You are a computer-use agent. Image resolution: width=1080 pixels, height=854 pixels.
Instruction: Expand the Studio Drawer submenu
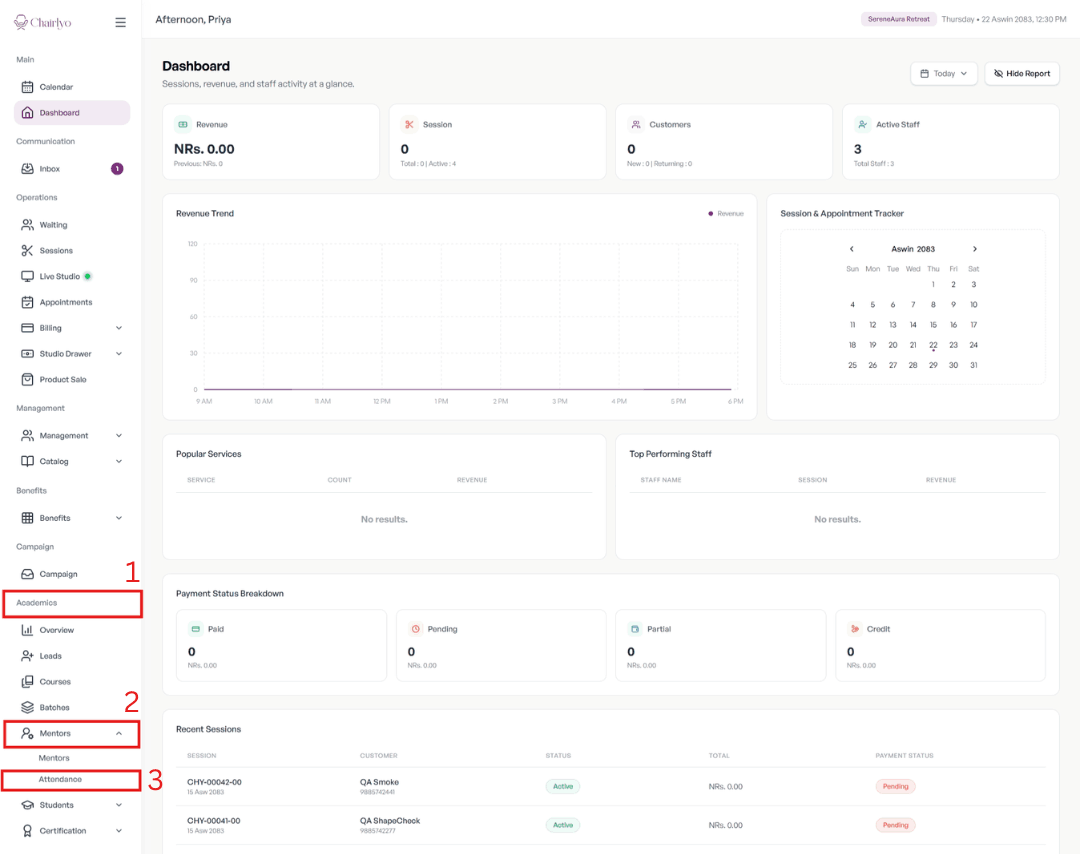coord(119,354)
